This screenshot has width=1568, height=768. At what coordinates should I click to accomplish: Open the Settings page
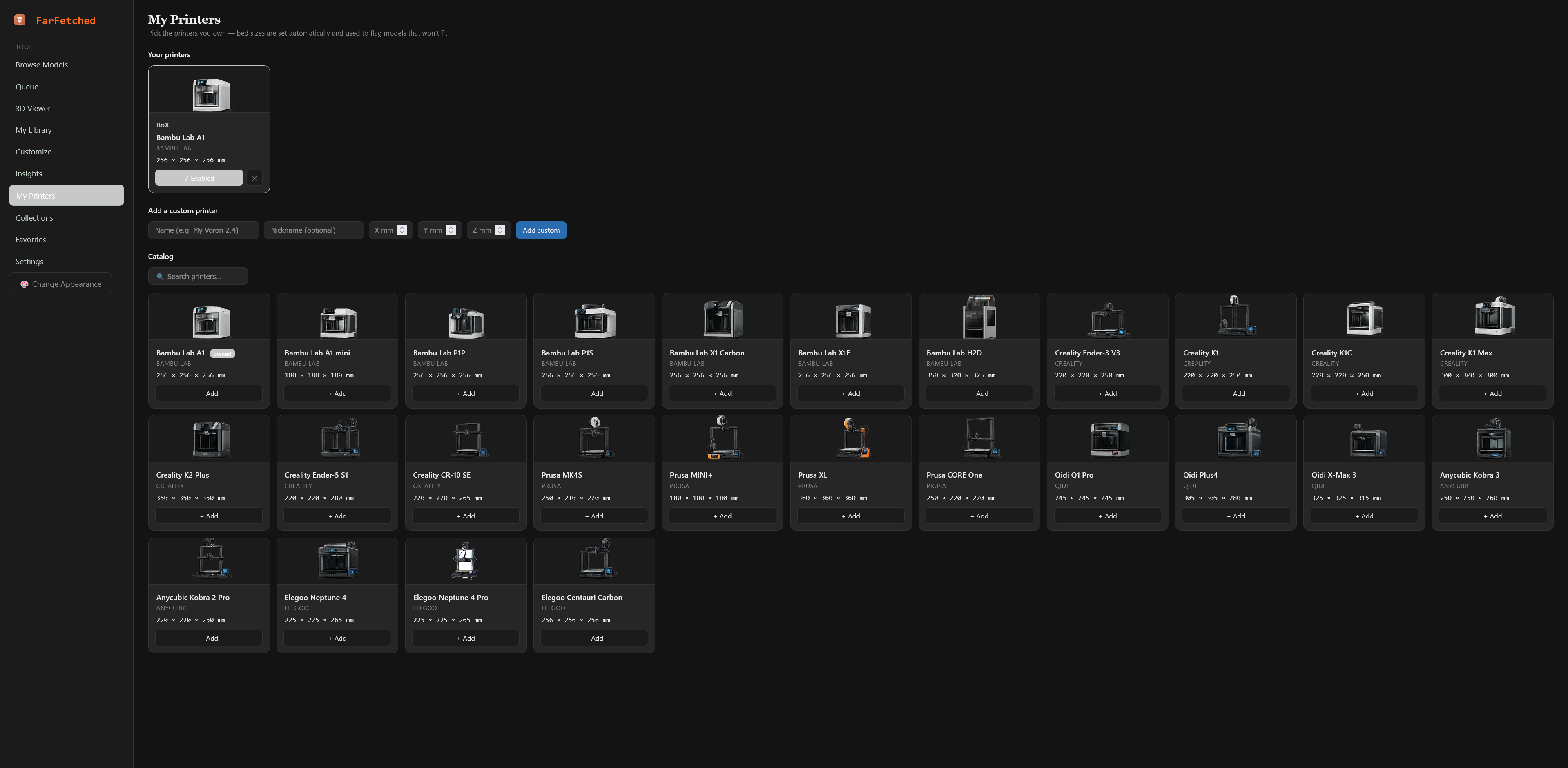(66, 262)
